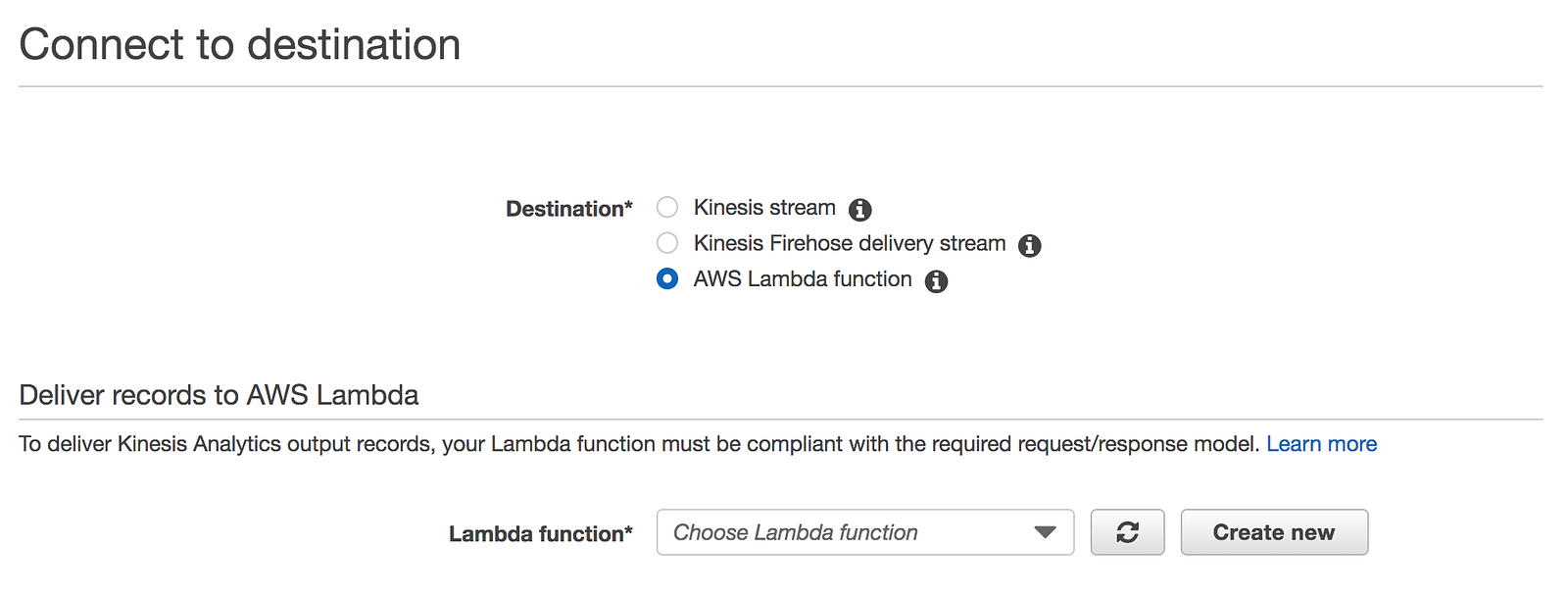Click info icon beside Kinesis stream
1568x596 pixels.
click(859, 210)
